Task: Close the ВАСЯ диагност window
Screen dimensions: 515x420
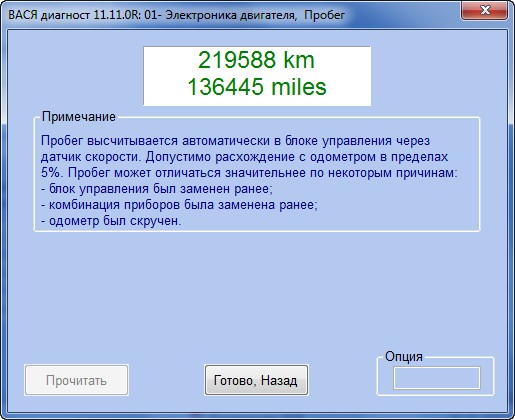Action: coord(485,10)
